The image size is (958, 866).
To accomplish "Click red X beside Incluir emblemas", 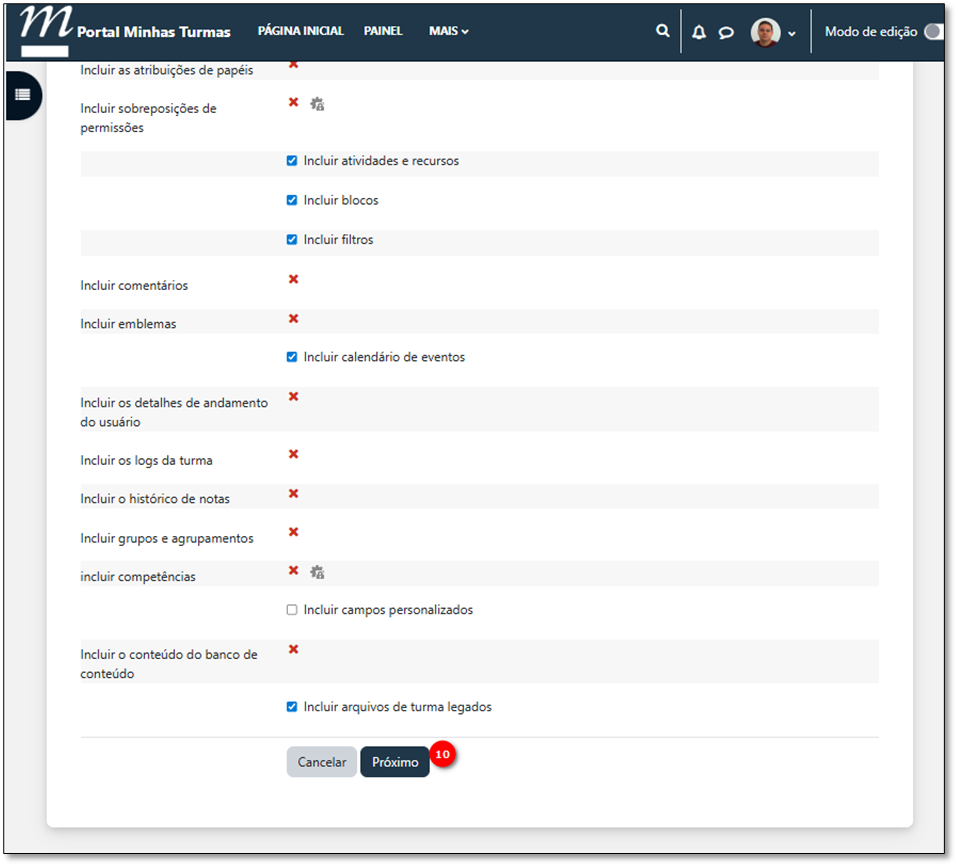I will pos(293,319).
